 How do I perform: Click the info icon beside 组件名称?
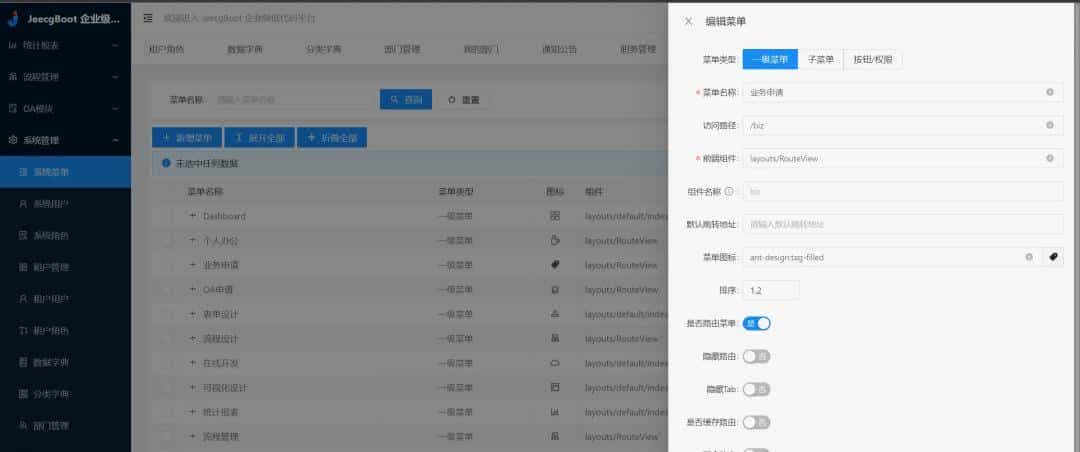pyautogui.click(x=729, y=191)
